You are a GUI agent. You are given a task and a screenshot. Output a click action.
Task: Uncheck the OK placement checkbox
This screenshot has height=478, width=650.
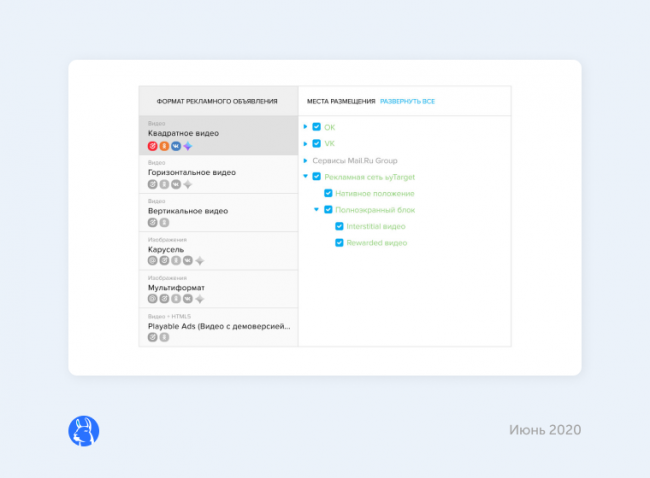(317, 127)
